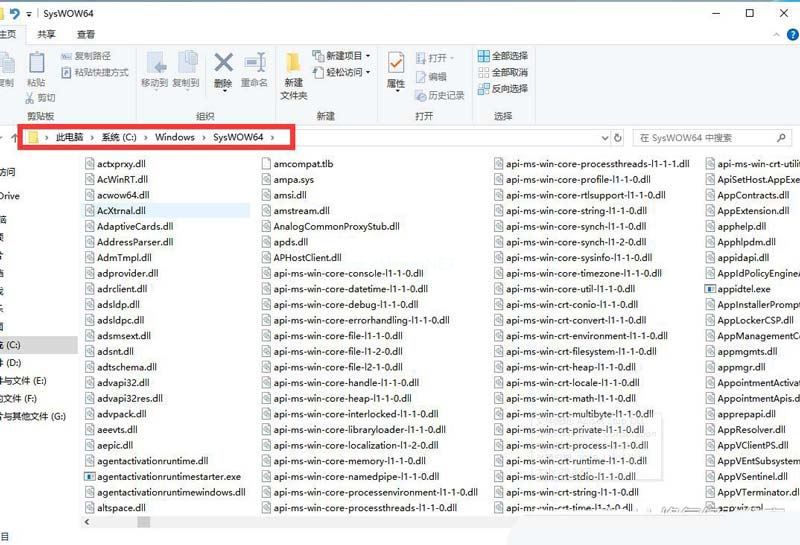This screenshot has height=545, width=800.
Task: Click the Copy path button
Action: coord(85,56)
